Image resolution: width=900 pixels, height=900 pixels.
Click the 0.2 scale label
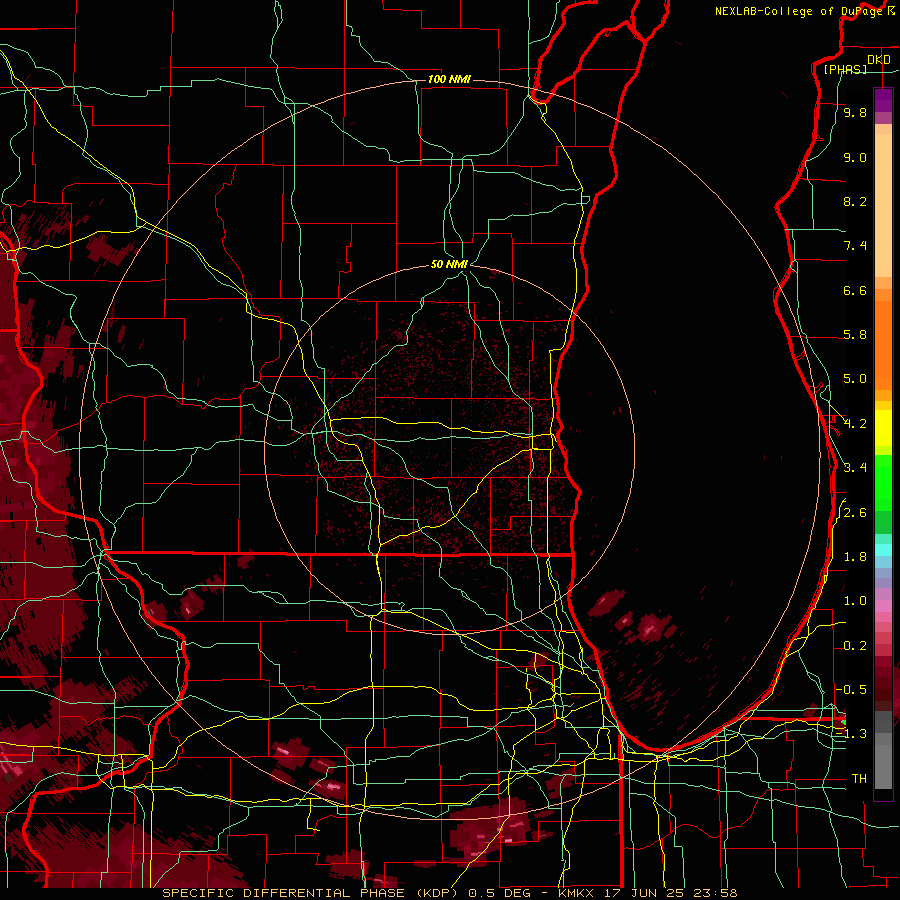click(x=855, y=646)
